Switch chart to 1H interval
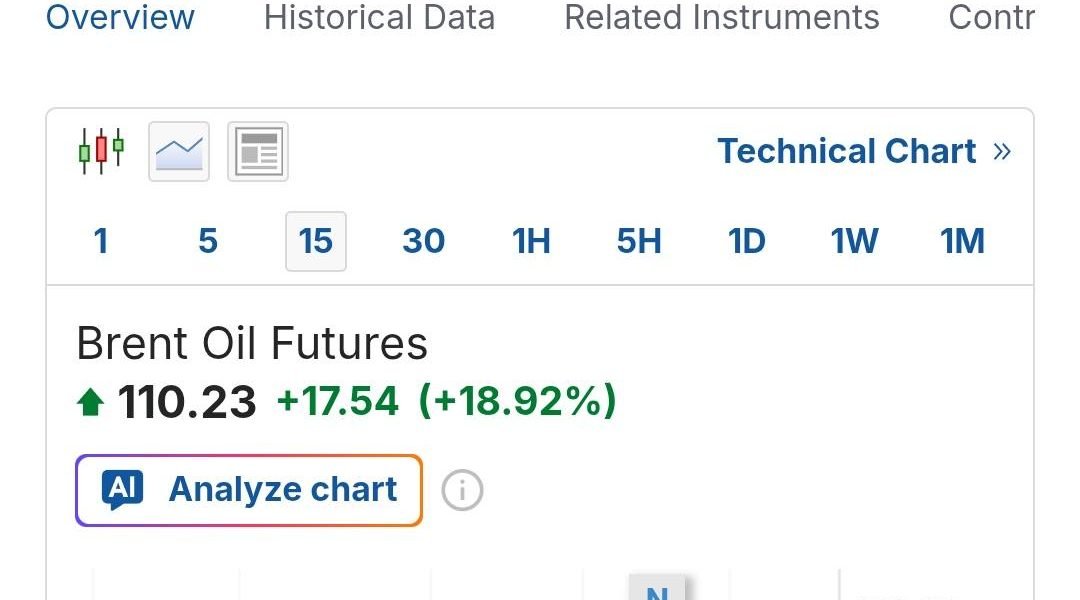This screenshot has height=600, width=1080. click(x=532, y=242)
